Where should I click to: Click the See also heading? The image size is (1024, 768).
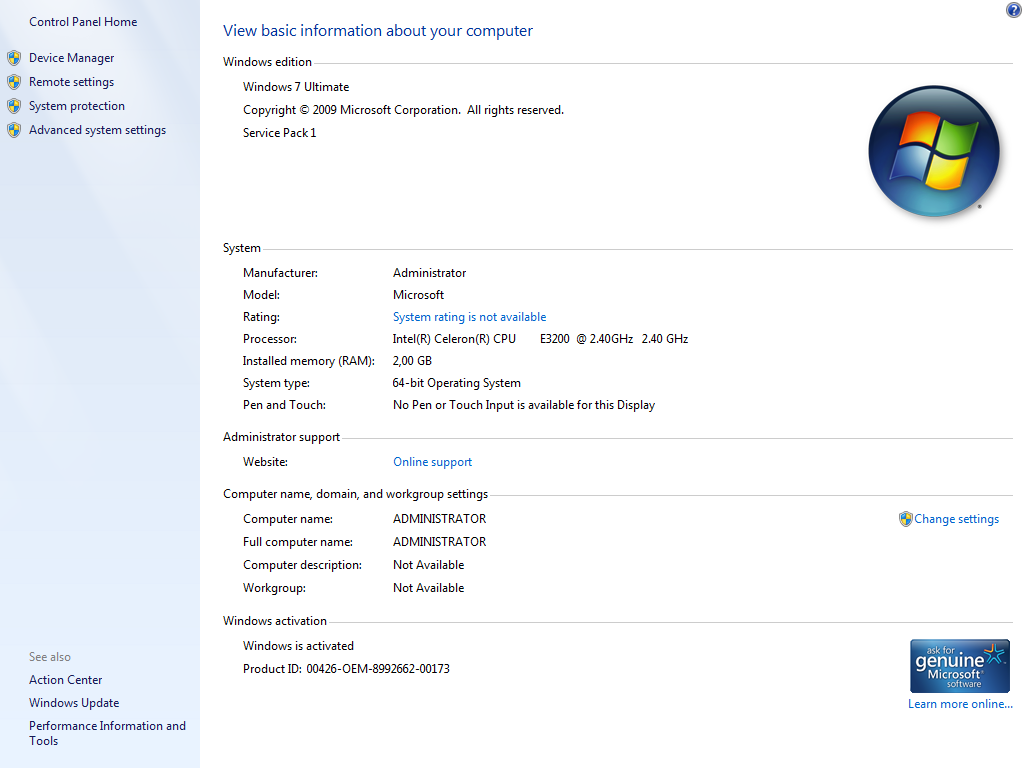(x=50, y=657)
